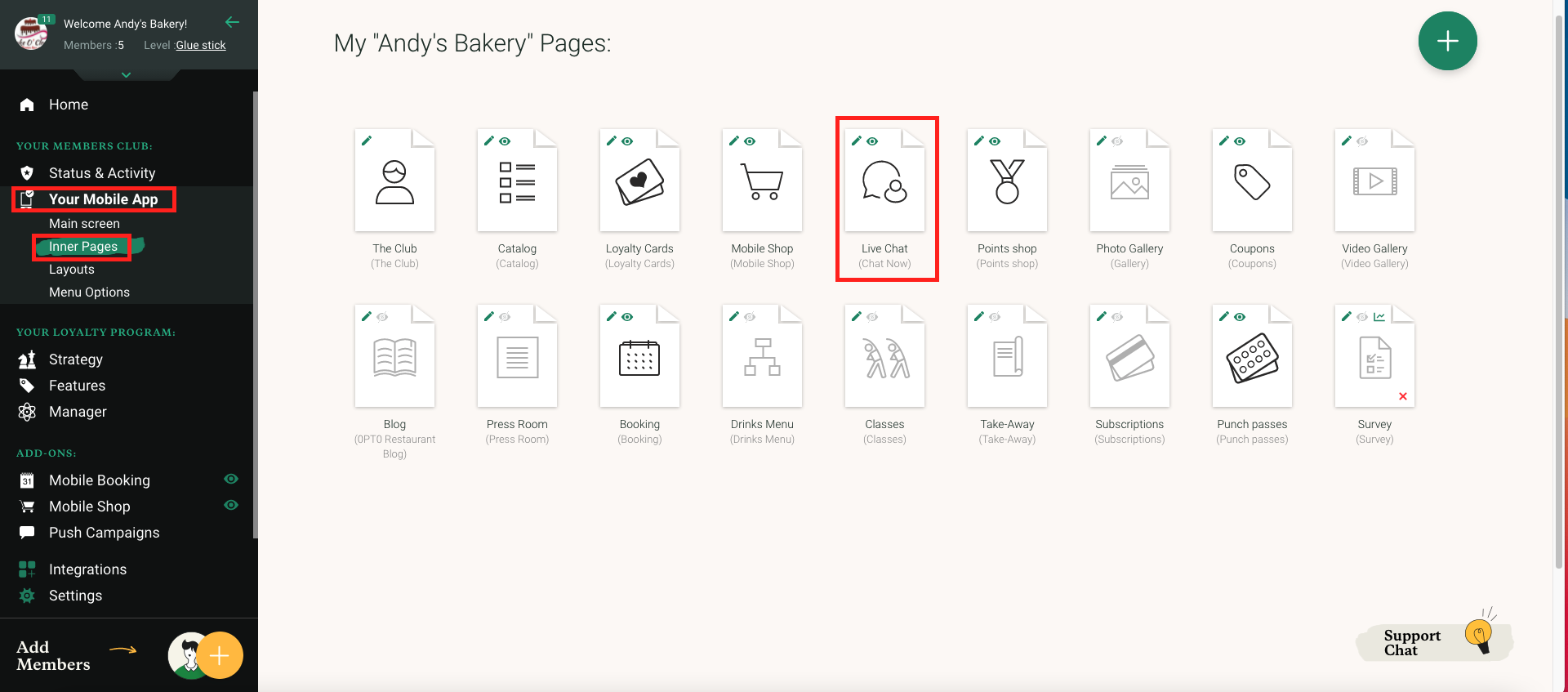Open Layouts submenu item

[72, 269]
